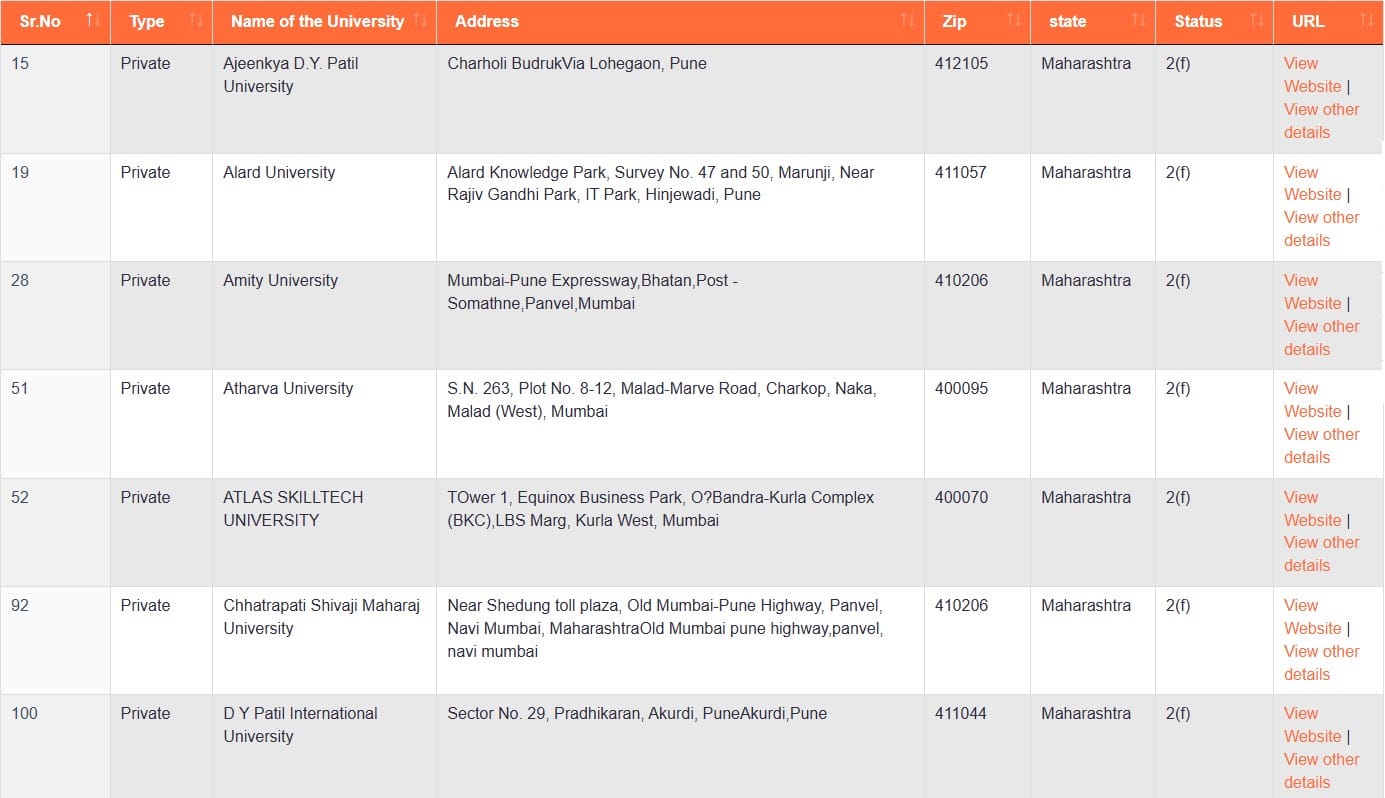Select the Atharva University name cell
Screen dimensions: 1385x798
[x=288, y=389]
